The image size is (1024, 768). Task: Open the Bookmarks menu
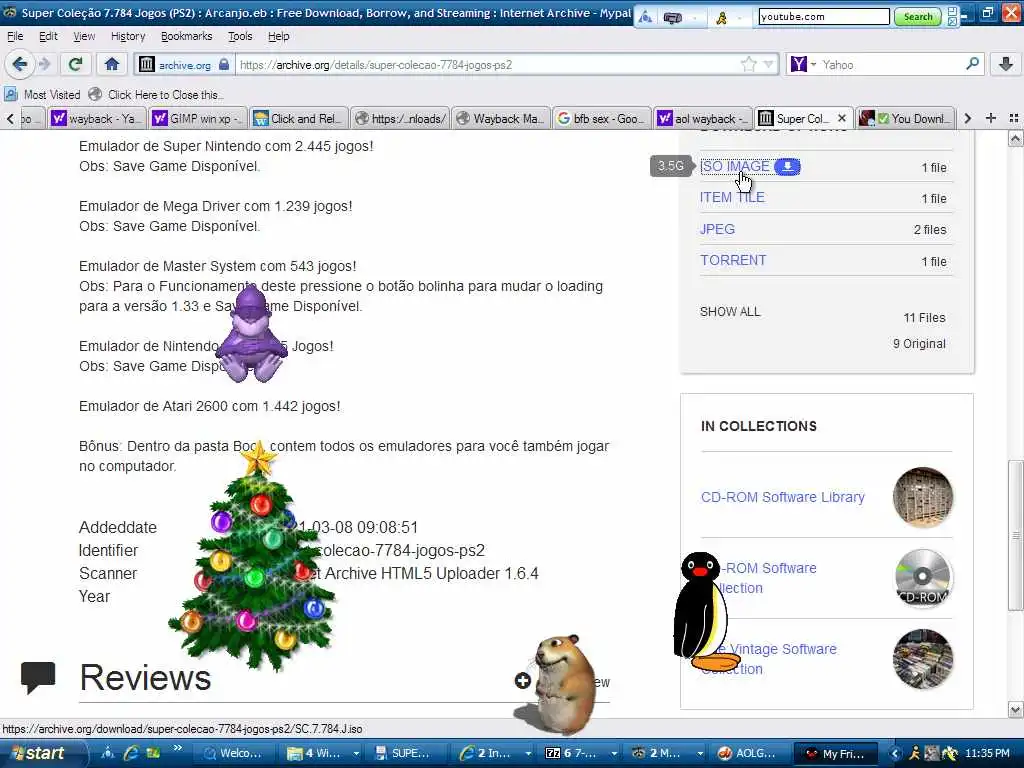point(187,37)
